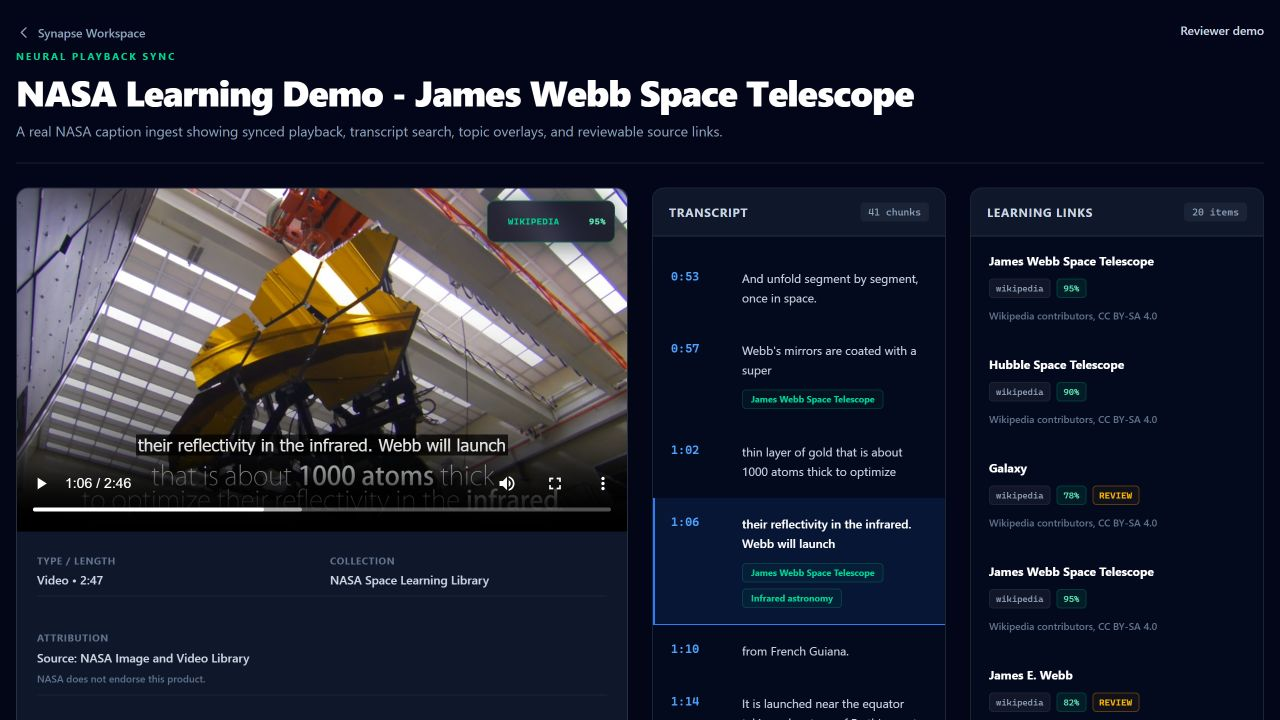Click the 20 items counter
The image size is (1280, 720).
1215,212
